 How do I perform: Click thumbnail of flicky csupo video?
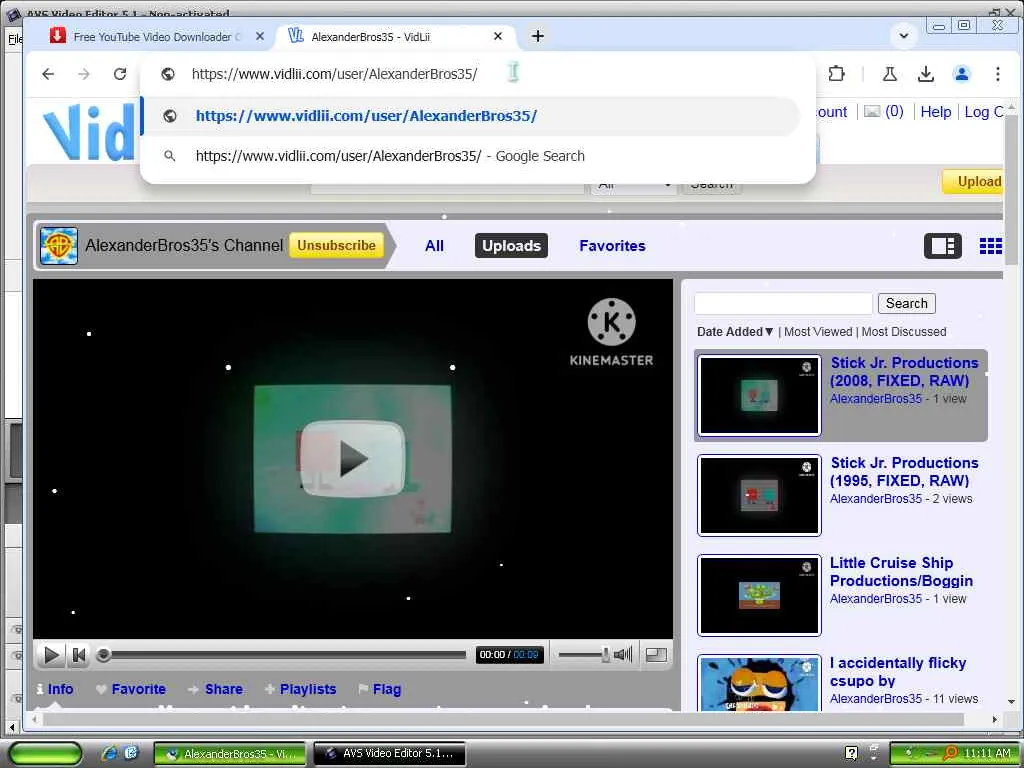tap(759, 684)
